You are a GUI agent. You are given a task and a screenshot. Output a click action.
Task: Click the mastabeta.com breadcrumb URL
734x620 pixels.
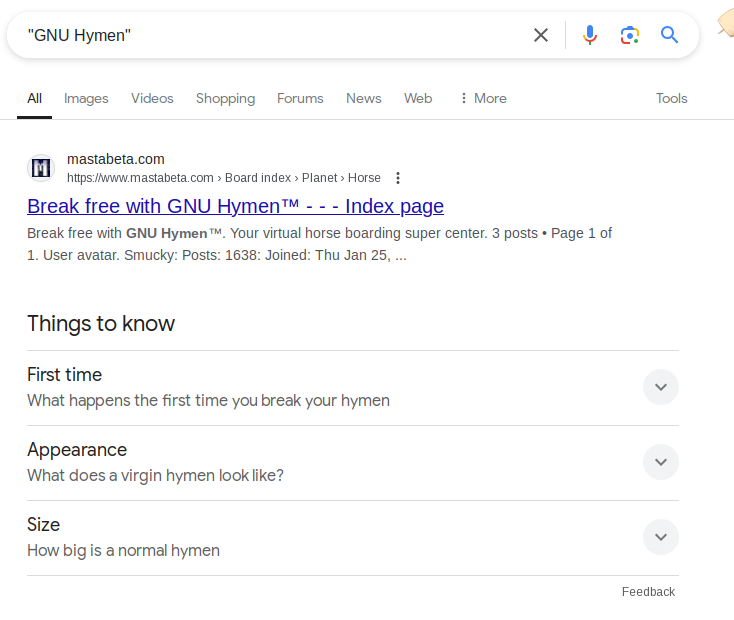coord(224,178)
